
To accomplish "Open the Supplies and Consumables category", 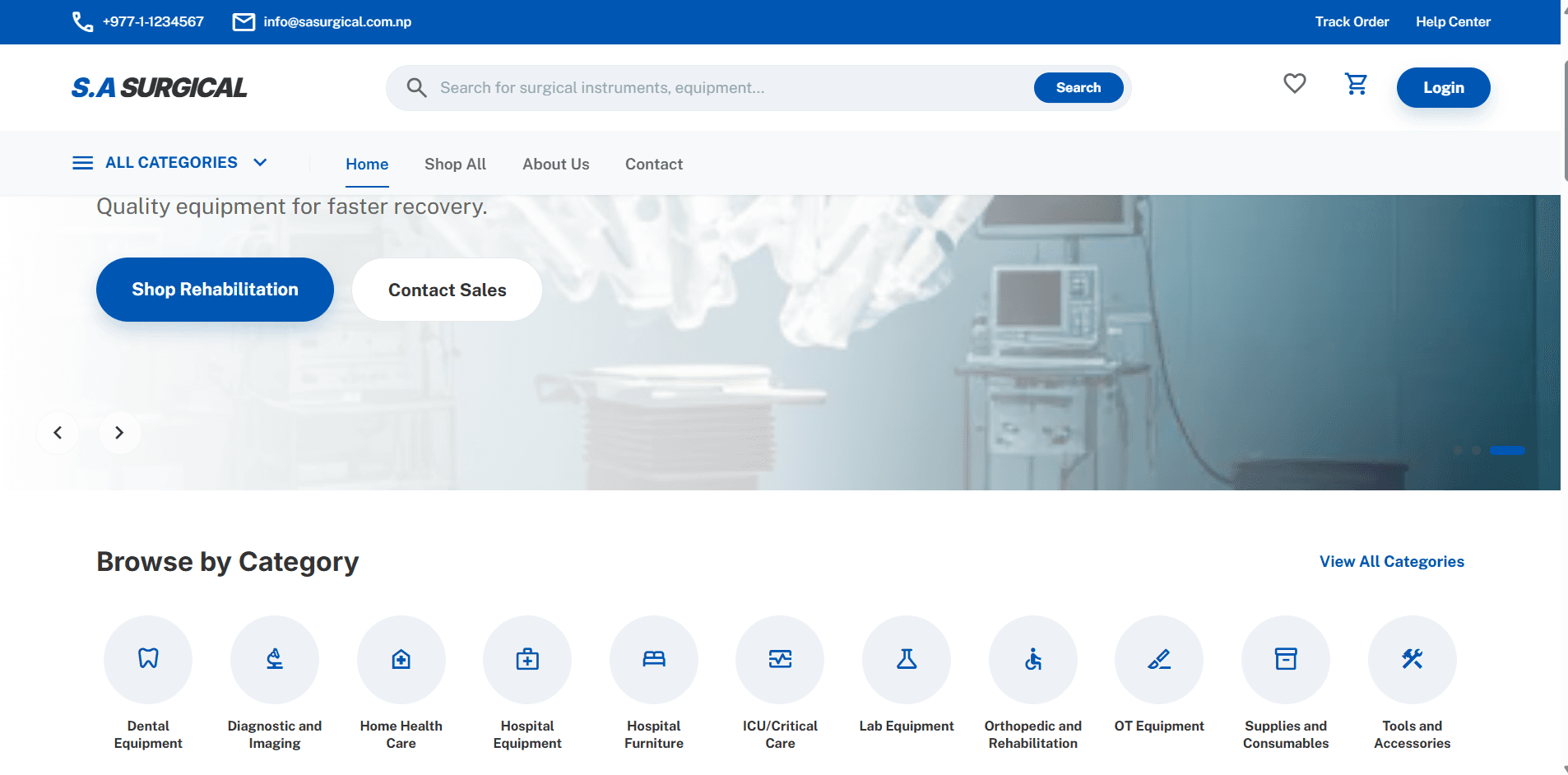I will pos(1286,659).
